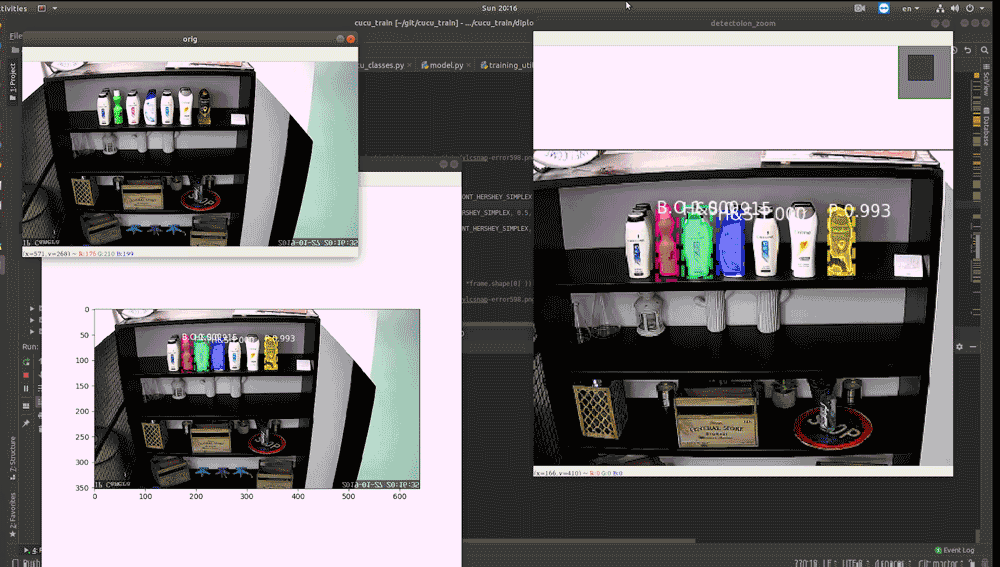Image resolution: width=1000 pixels, height=567 pixels.
Task: Open the Activities overview
Action: click(12, 7)
